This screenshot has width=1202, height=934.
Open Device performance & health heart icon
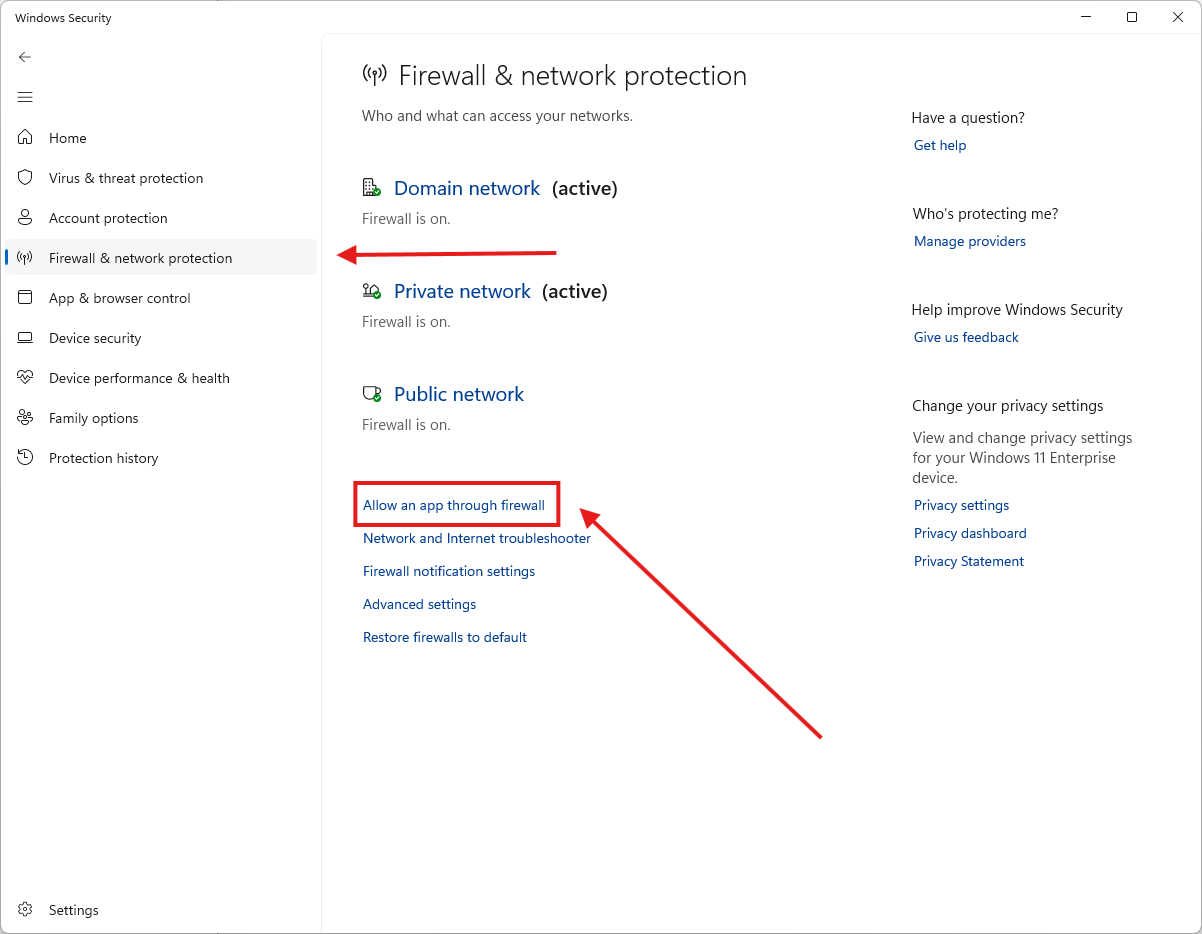(26, 378)
